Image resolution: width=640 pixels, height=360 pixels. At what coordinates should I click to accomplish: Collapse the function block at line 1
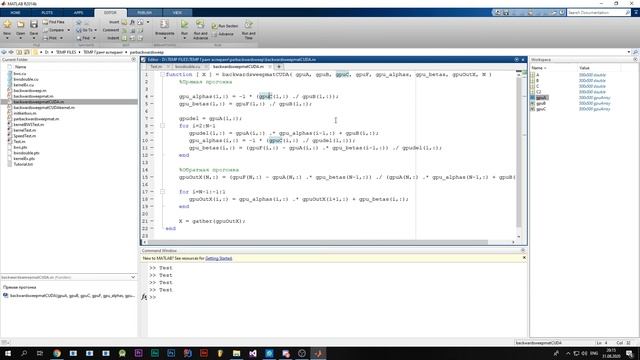coord(162,75)
